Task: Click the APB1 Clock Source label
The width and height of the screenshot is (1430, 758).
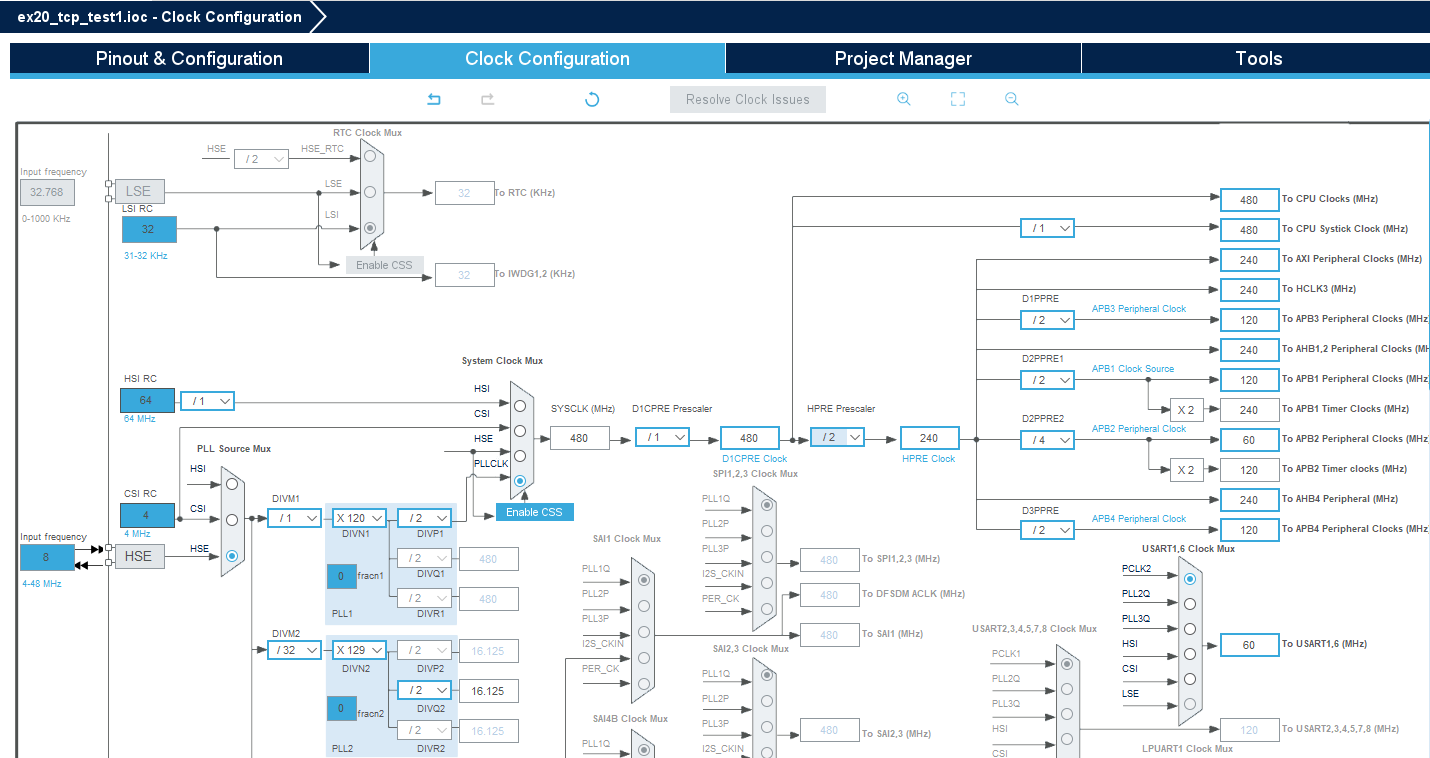Action: 1133,369
